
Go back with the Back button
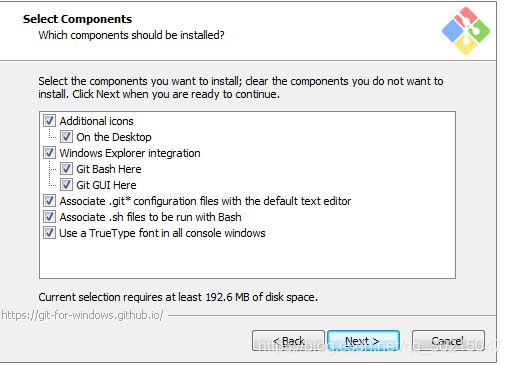coord(288,341)
